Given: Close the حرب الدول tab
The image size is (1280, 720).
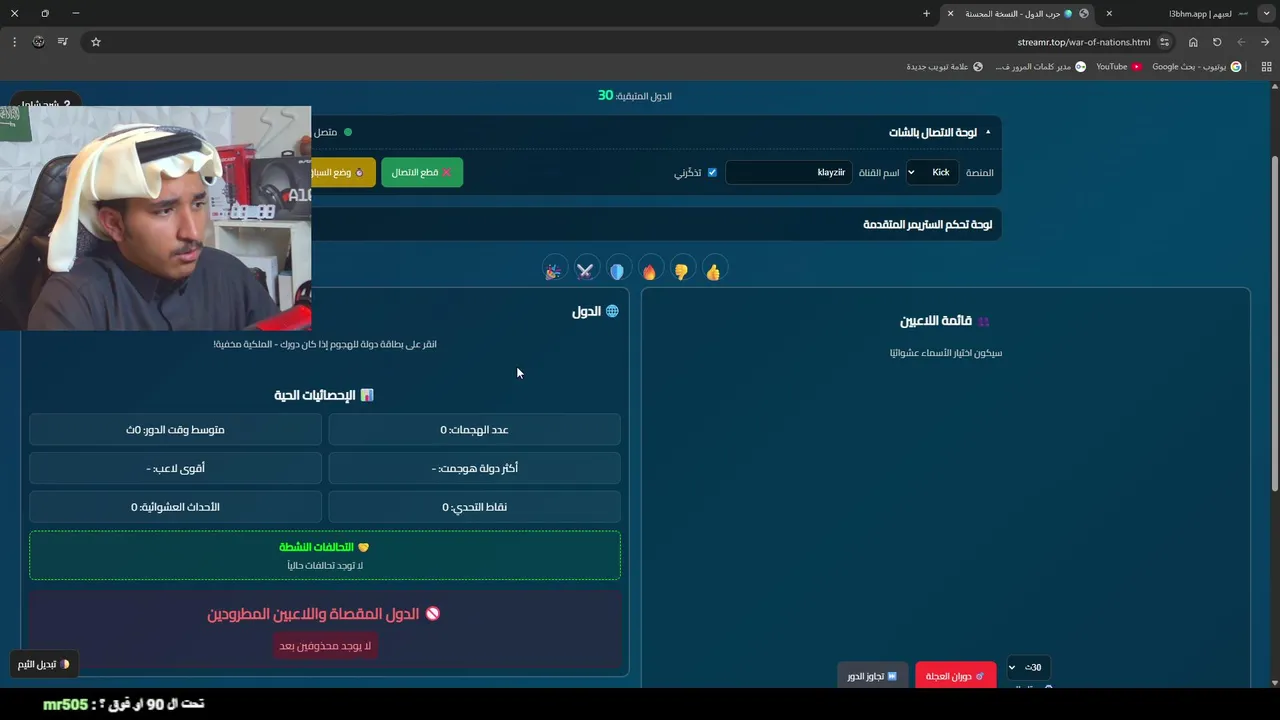Looking at the screenshot, I should [950, 14].
